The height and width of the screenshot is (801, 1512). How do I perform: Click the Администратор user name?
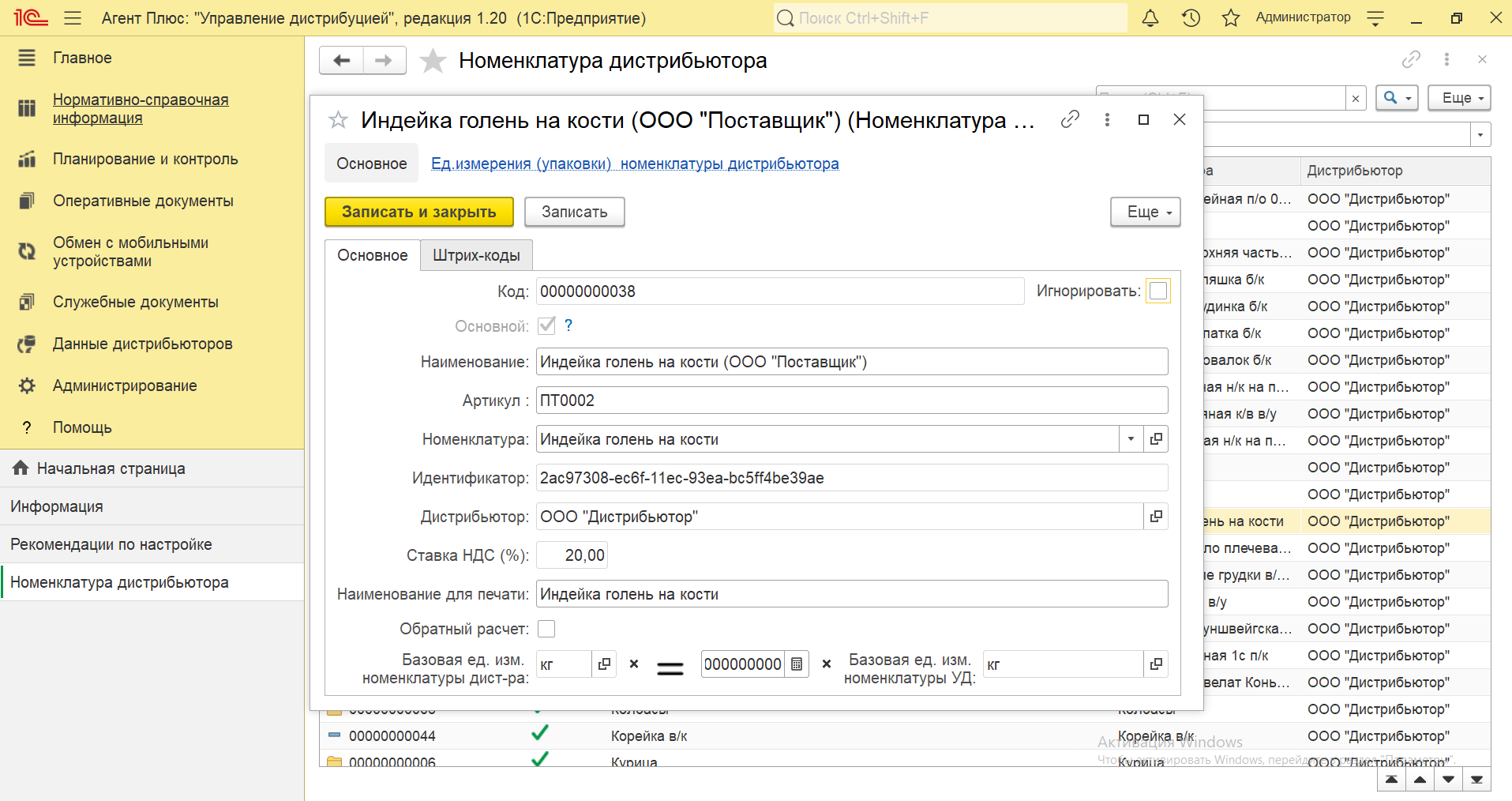click(x=1303, y=17)
